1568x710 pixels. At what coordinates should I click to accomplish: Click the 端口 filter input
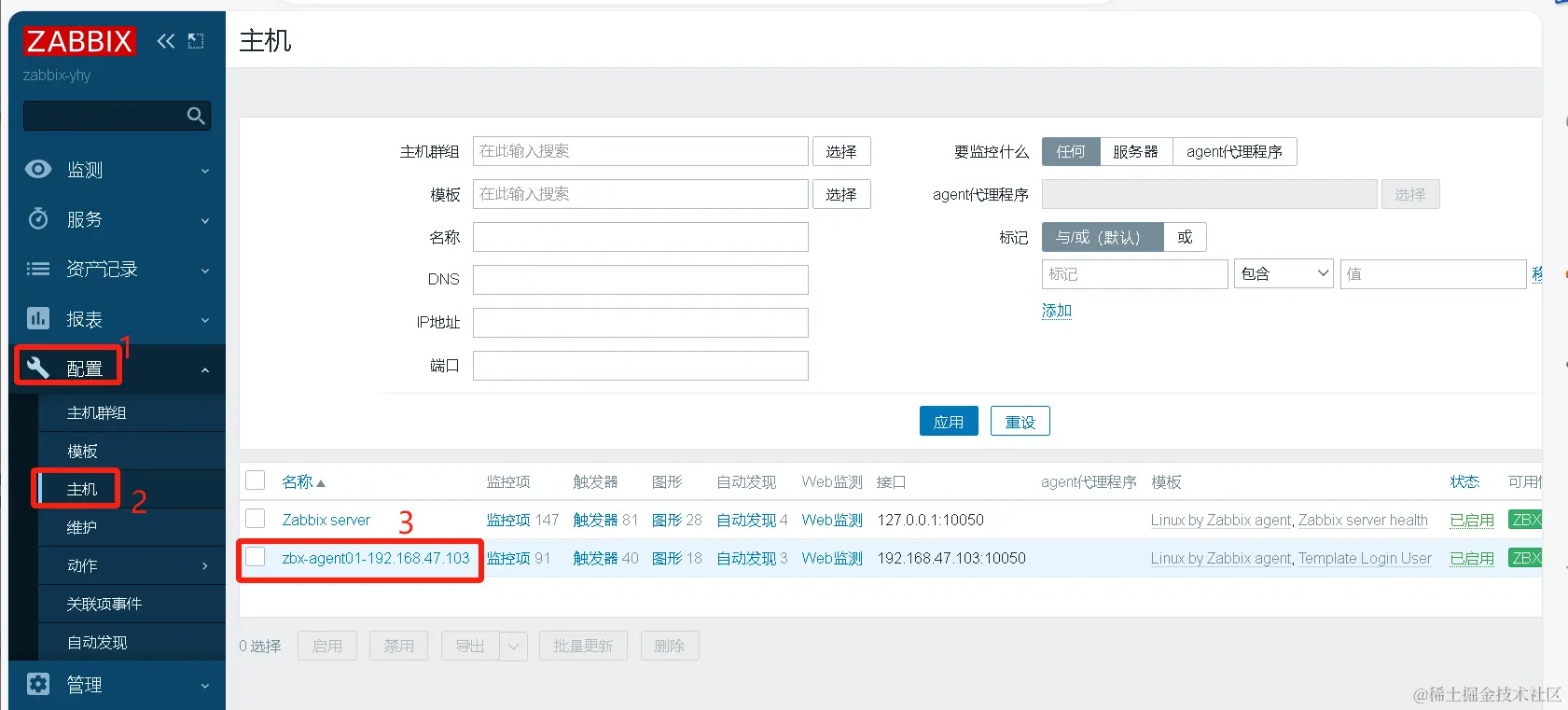(641, 366)
